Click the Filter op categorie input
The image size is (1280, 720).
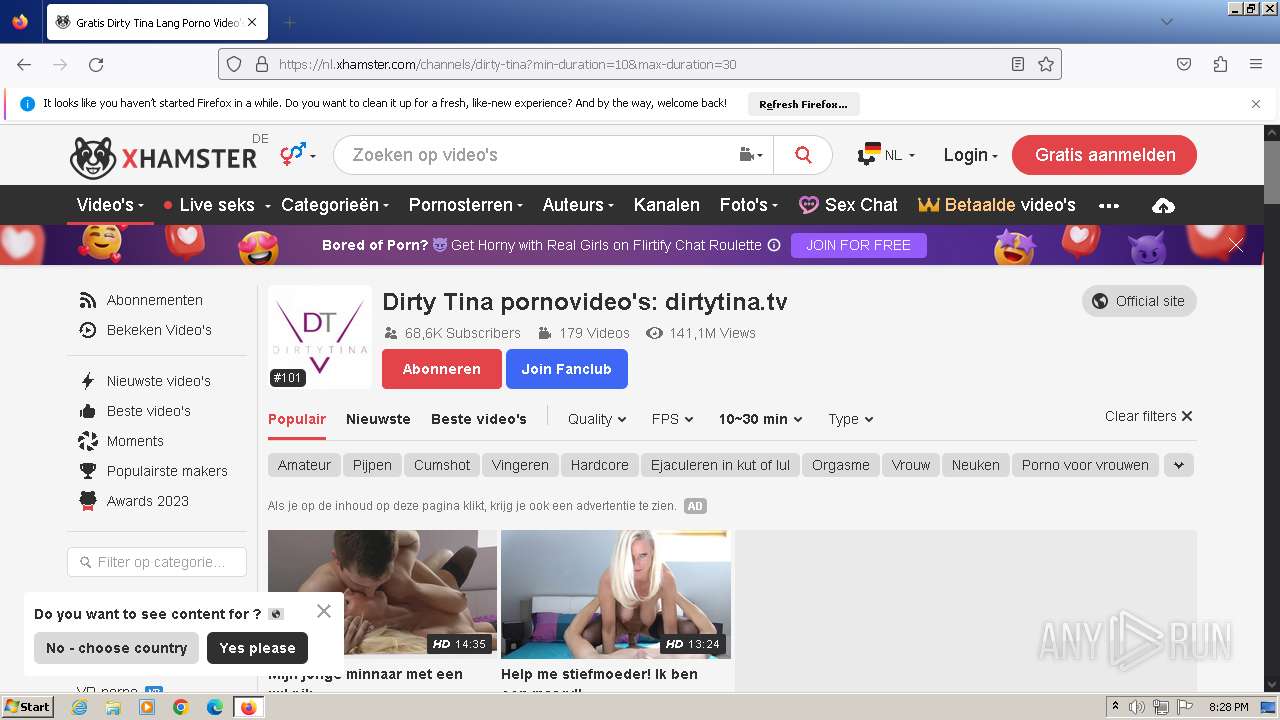[x=157, y=562]
